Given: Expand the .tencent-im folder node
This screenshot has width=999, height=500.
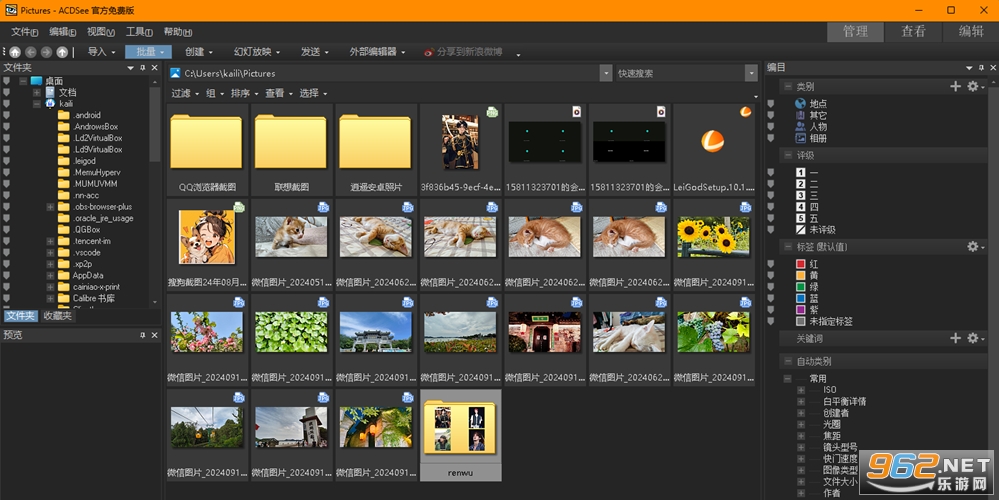Looking at the screenshot, I should click(50, 241).
